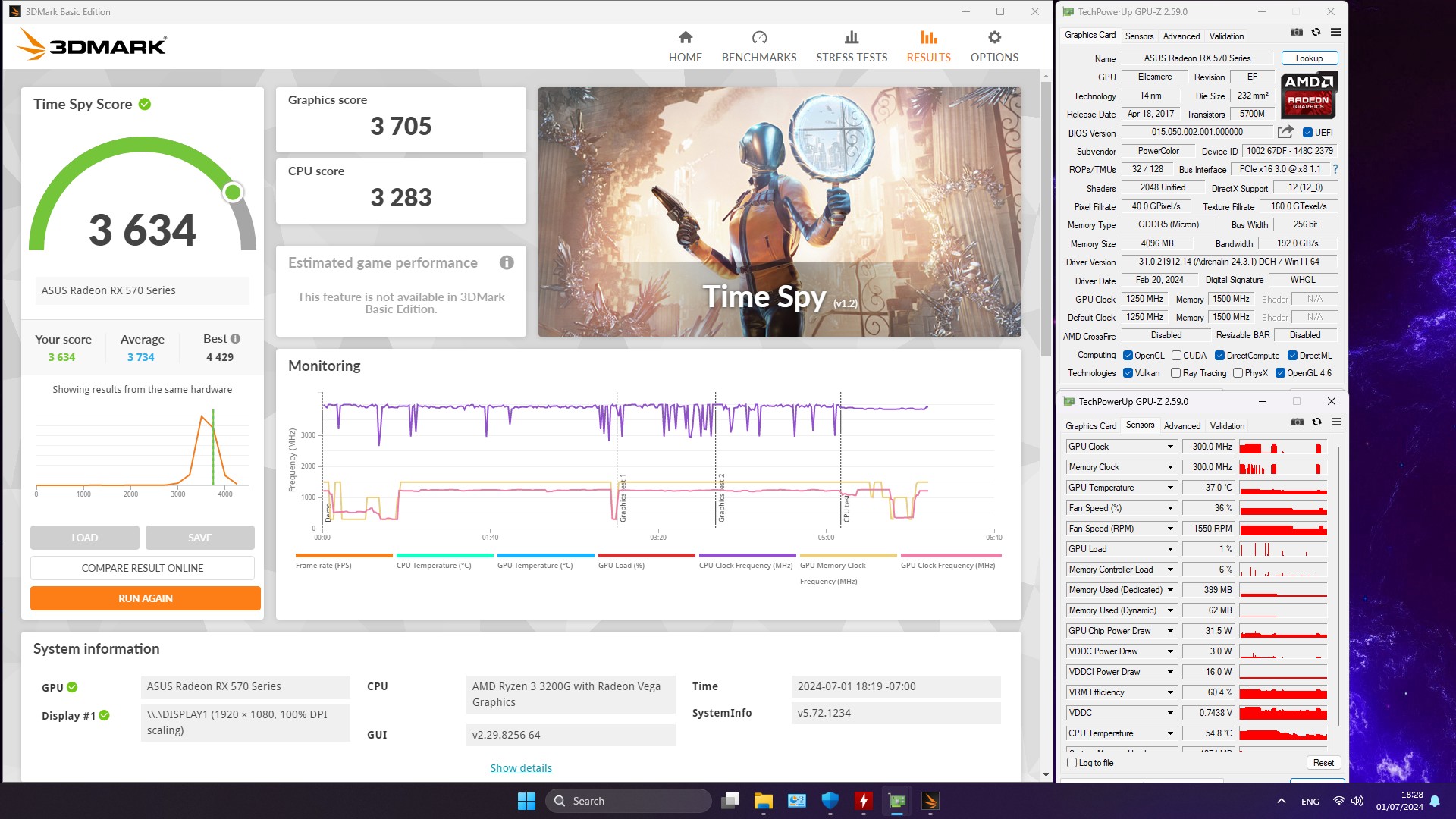
Task: Open the Memory Clock sensor dropdown
Action: pos(1170,467)
